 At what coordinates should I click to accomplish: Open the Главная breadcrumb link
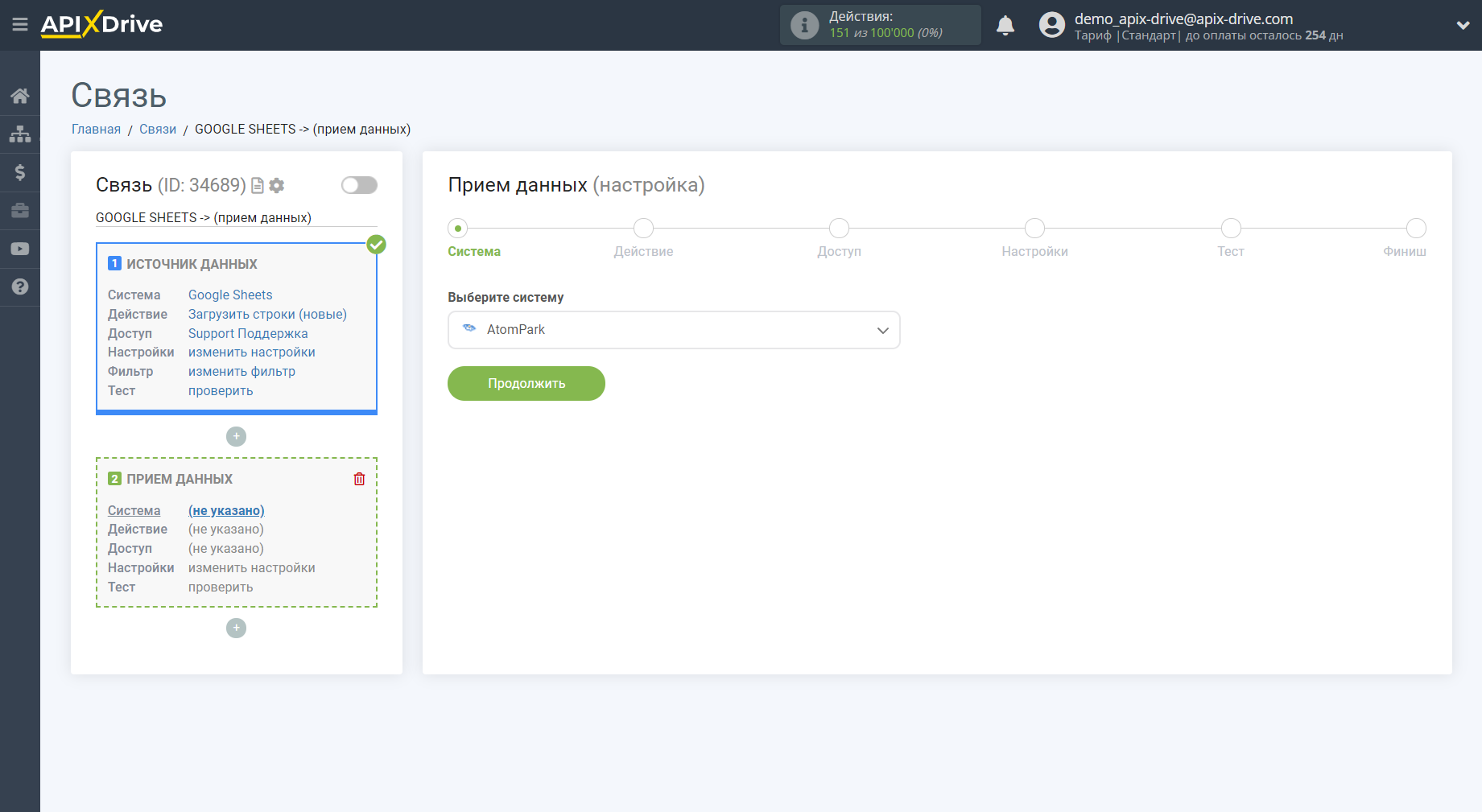click(x=96, y=129)
